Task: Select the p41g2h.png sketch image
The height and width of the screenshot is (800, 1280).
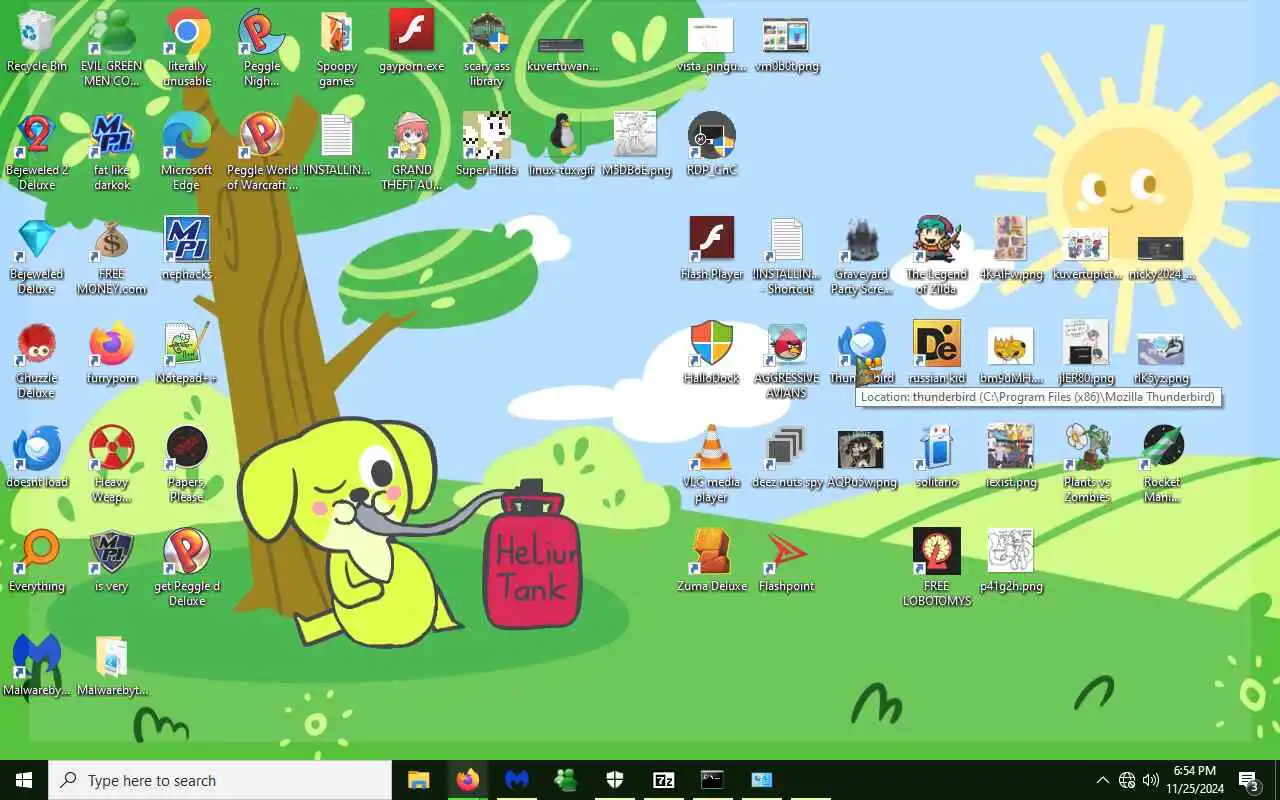Action: click(1011, 562)
